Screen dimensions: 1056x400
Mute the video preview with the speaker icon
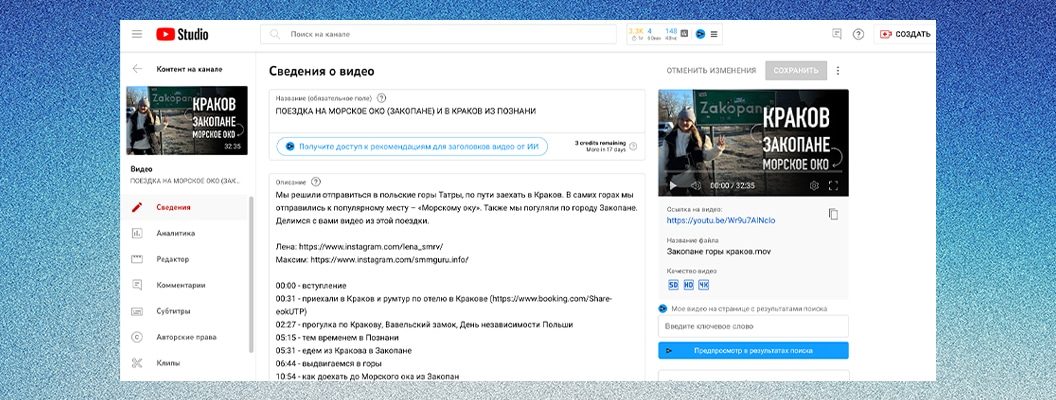[695, 186]
